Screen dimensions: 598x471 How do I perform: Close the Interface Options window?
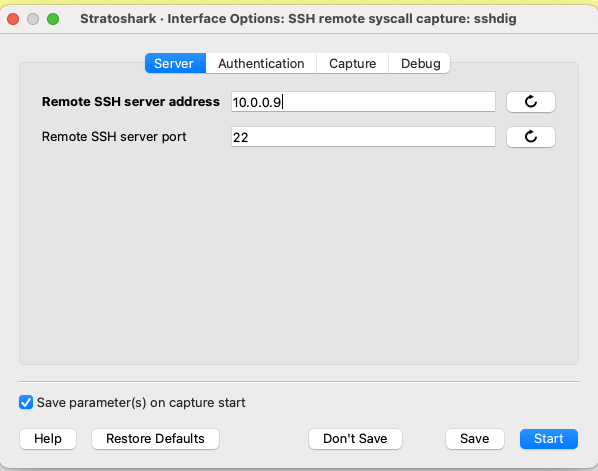point(13,19)
